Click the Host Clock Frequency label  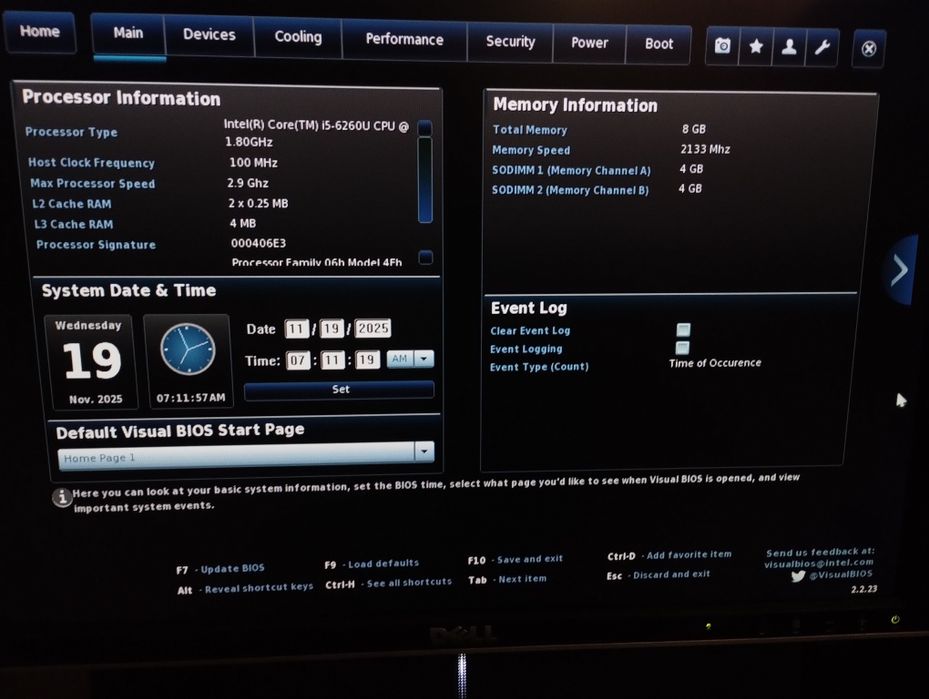[x=91, y=162]
